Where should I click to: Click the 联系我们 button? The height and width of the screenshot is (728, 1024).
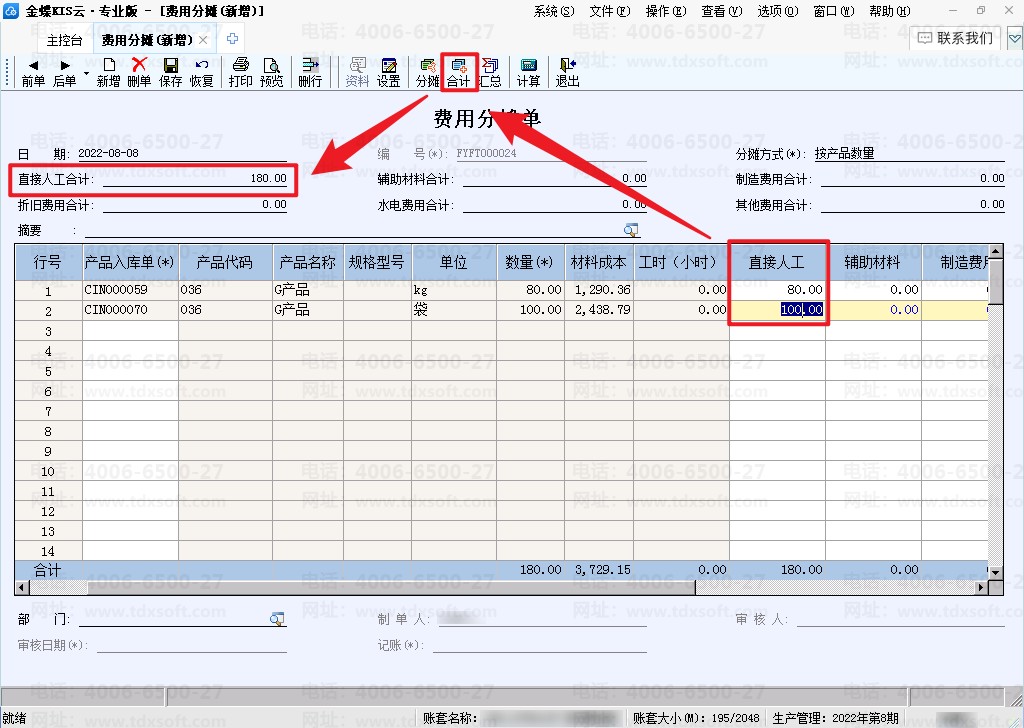tap(955, 39)
